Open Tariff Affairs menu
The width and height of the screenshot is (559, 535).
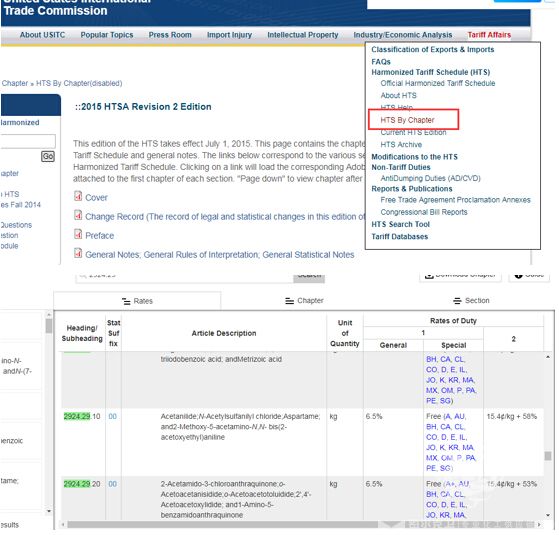click(x=489, y=35)
